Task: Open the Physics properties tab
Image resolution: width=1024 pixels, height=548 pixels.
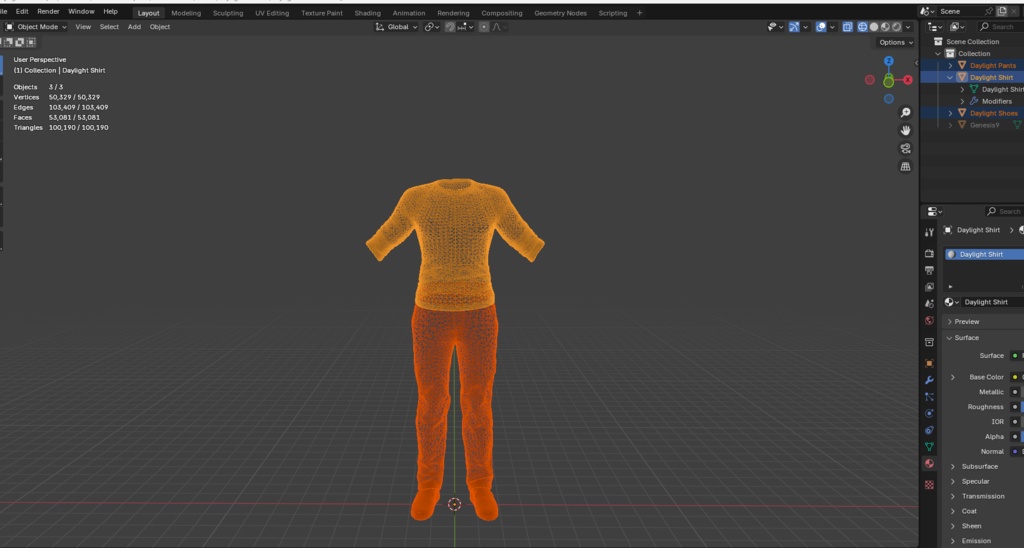Action: pyautogui.click(x=929, y=413)
